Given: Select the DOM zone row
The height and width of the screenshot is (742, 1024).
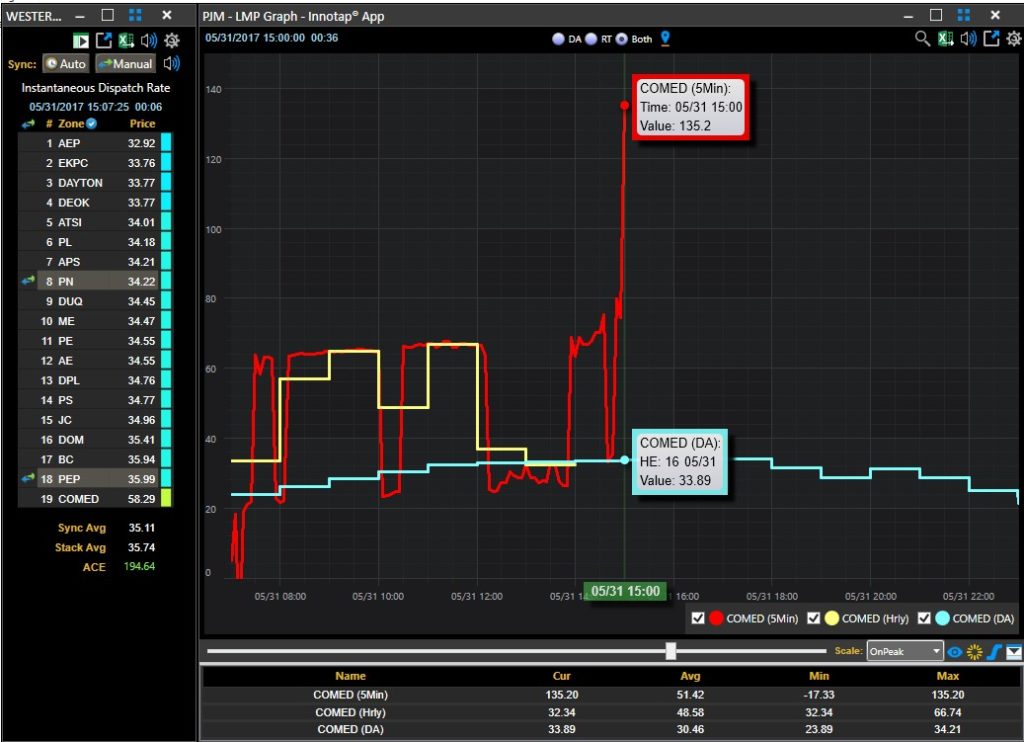Looking at the screenshot, I should coord(95,440).
